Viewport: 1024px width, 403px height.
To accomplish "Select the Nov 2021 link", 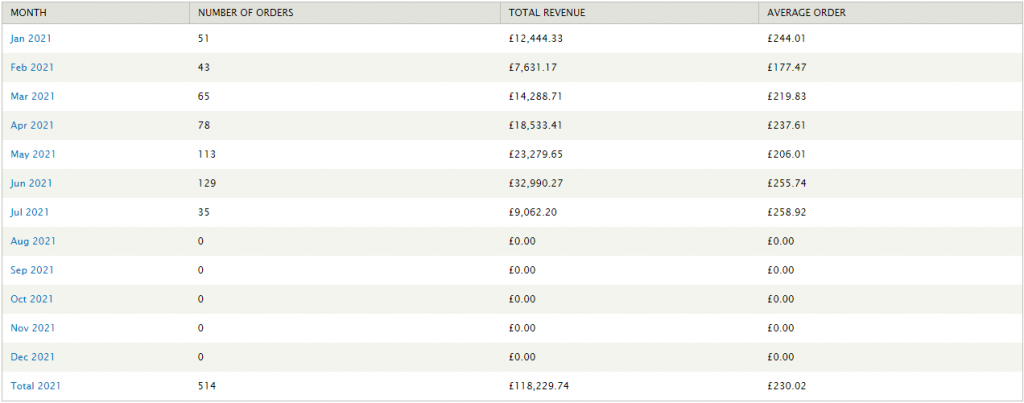I will [33, 328].
